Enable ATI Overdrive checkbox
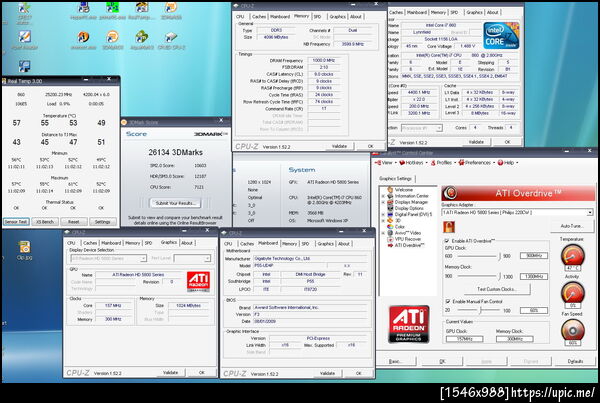This screenshot has width=600, height=403. 447,241
